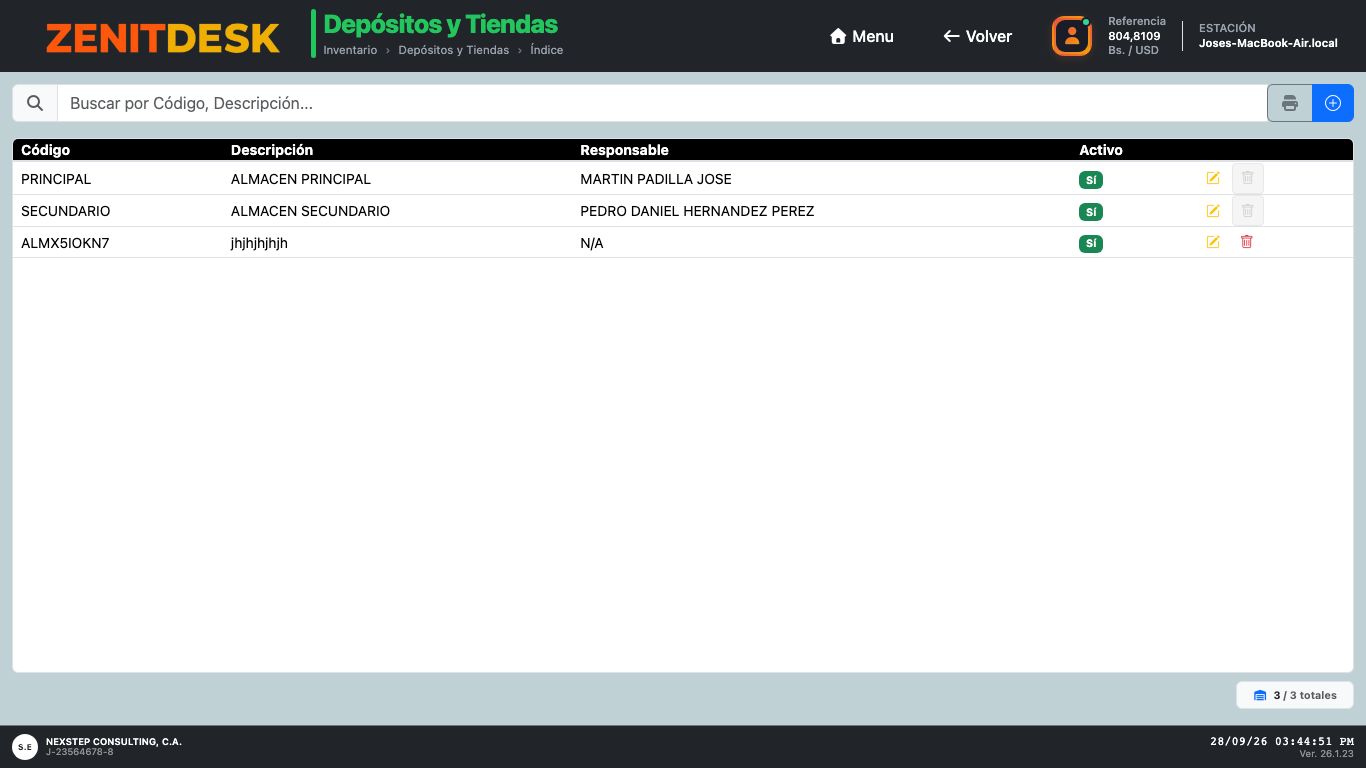Select SECUNDARIO code cell
Image resolution: width=1366 pixels, height=768 pixels.
coord(66,211)
